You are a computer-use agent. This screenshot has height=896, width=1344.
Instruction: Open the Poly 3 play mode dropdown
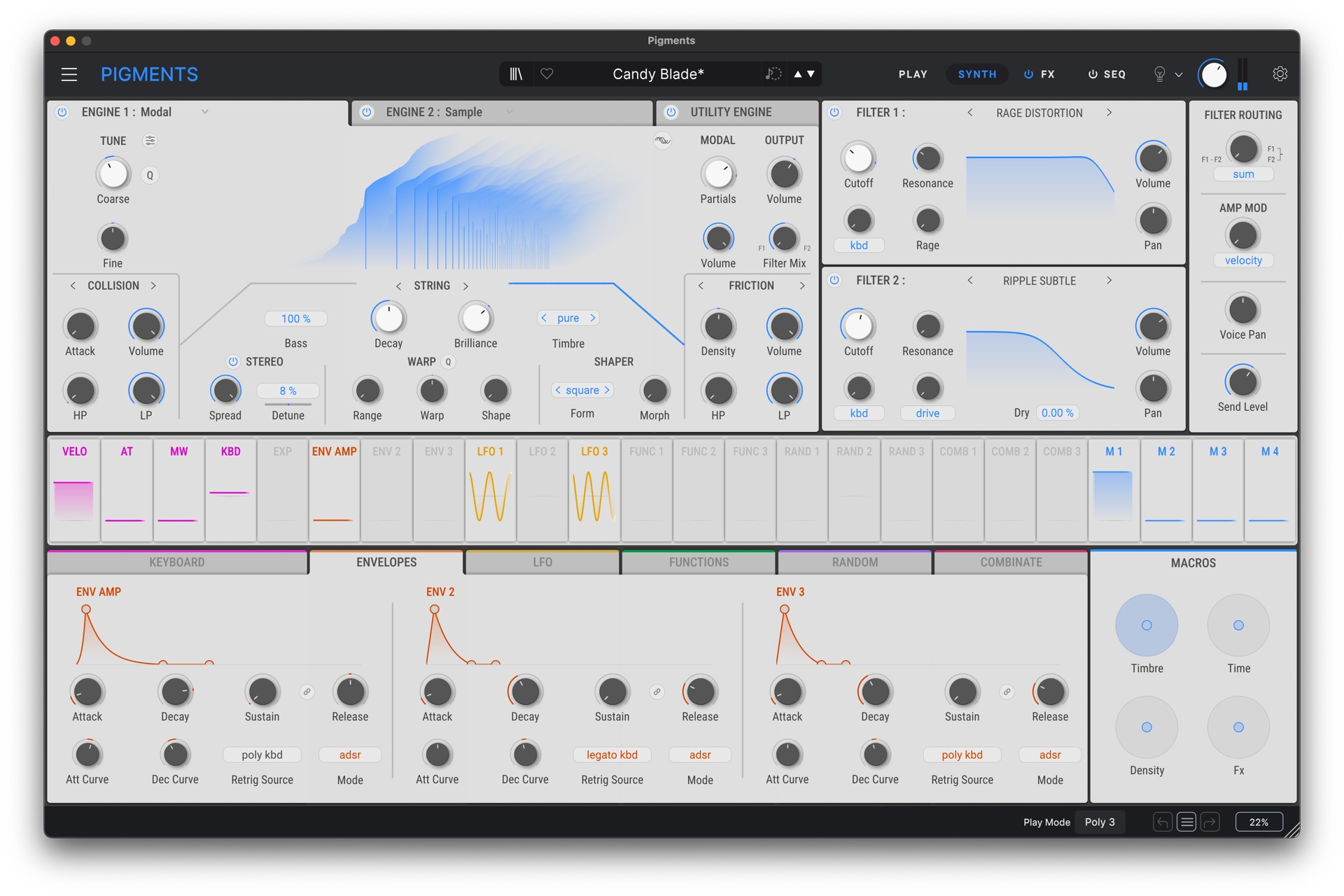[1100, 822]
